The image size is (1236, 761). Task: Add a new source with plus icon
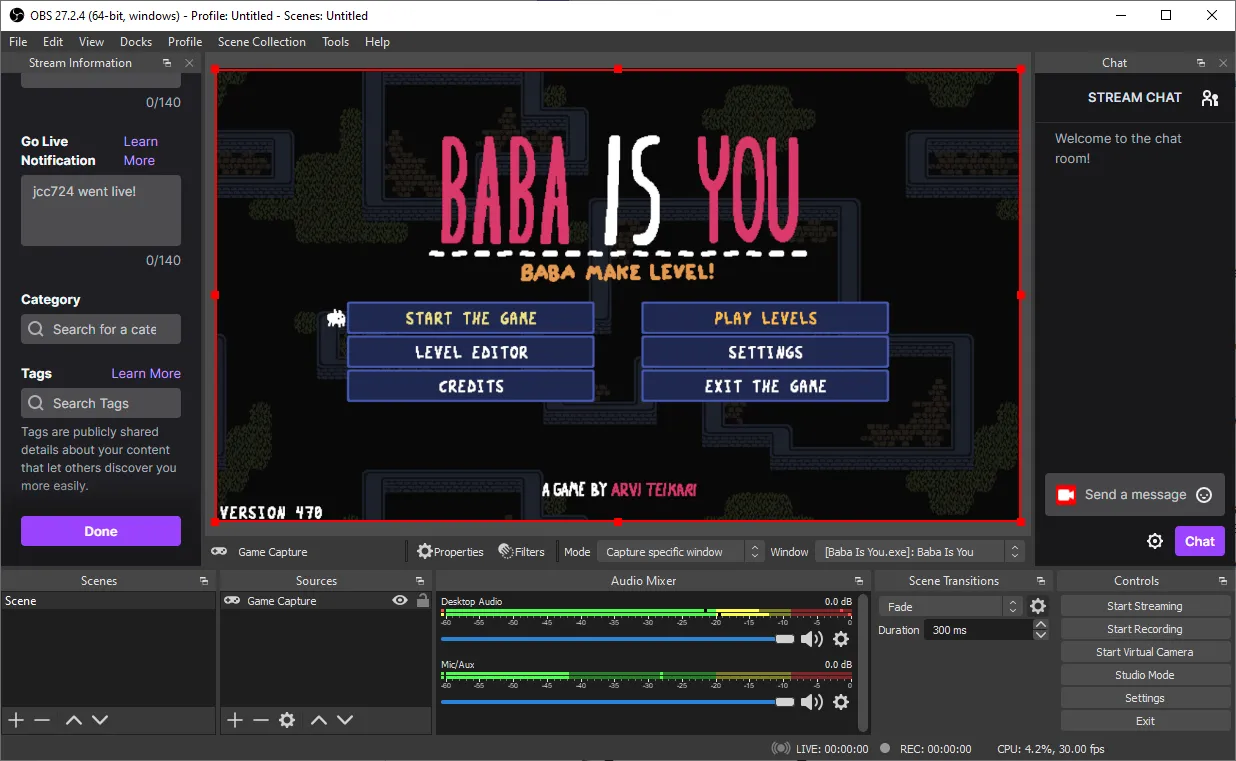click(235, 720)
